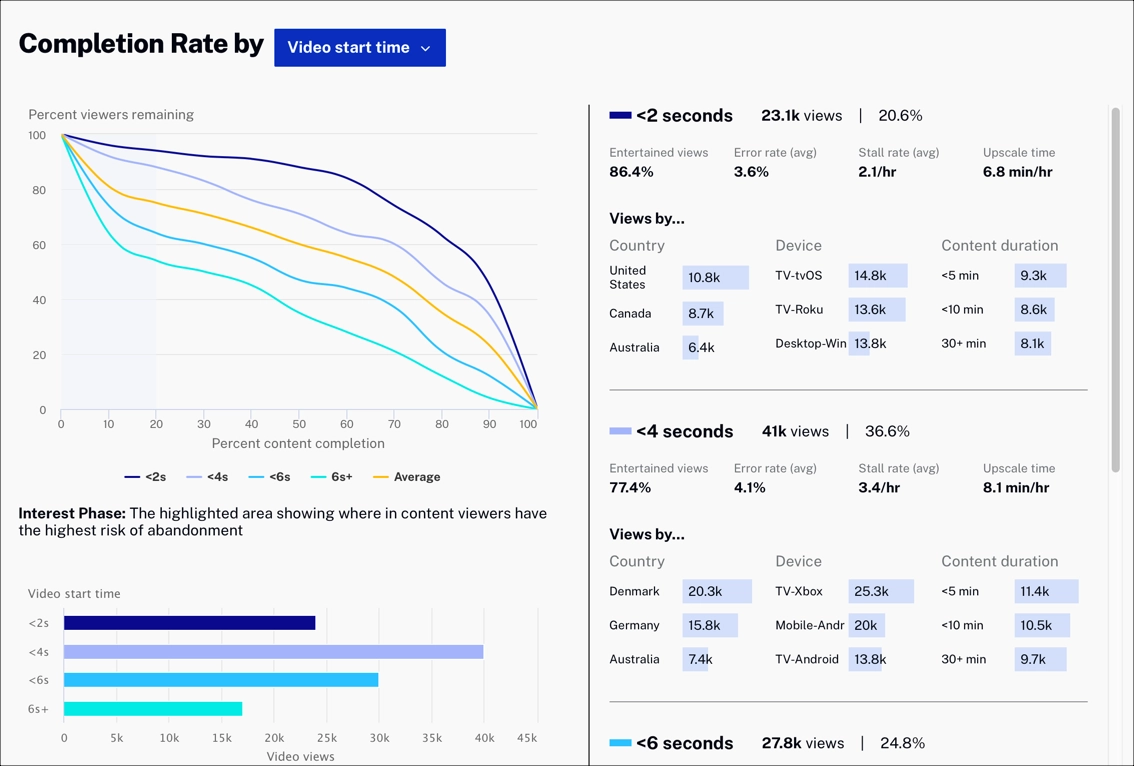This screenshot has width=1134, height=766.
Task: Select Denmark 20.3k country value
Action: 716,592
